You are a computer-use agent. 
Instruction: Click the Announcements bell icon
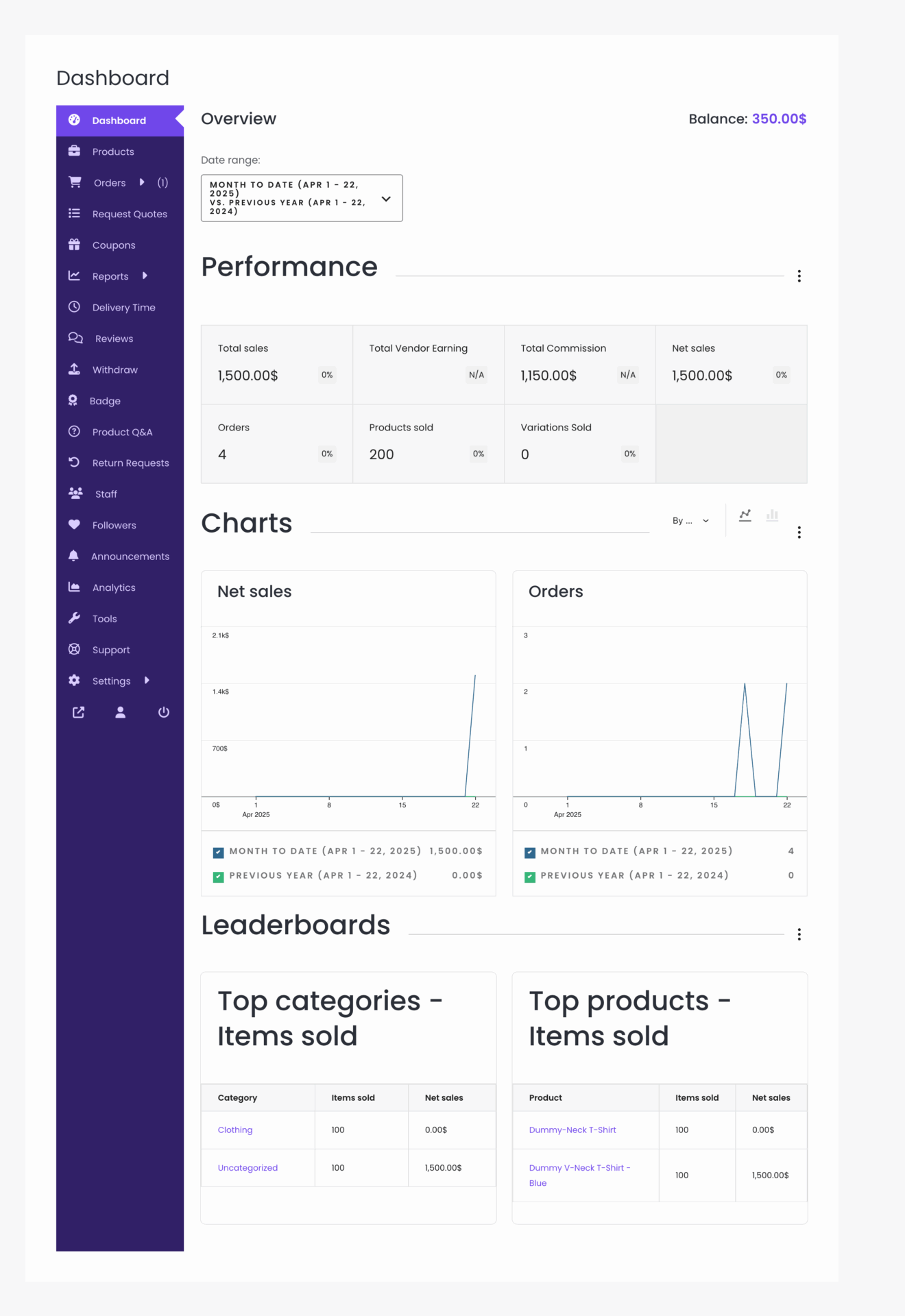(x=73, y=556)
